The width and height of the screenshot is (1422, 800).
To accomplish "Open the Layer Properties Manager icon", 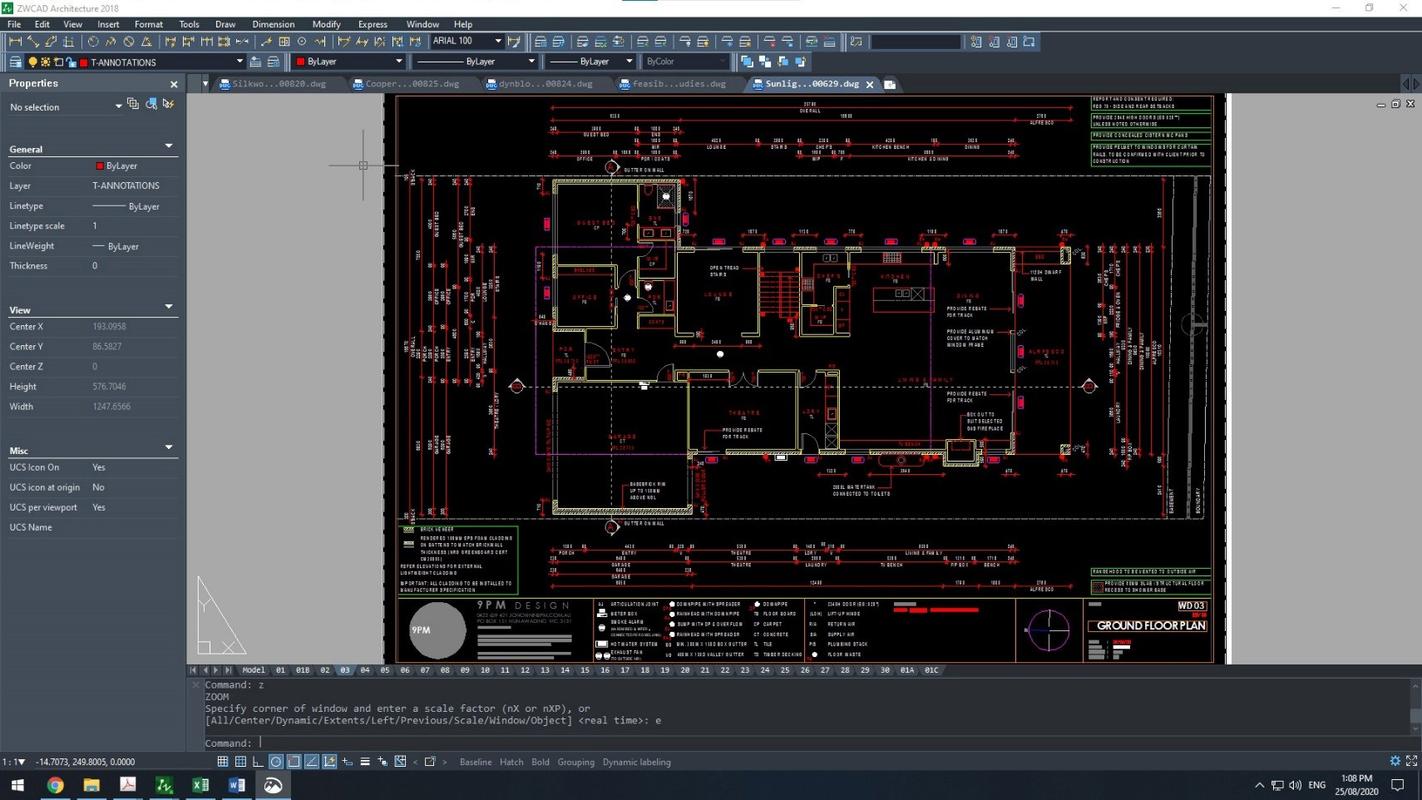I will [x=16, y=62].
